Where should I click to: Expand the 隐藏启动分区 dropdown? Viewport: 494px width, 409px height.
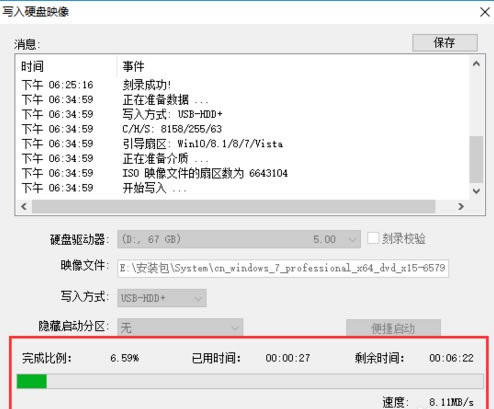180,328
